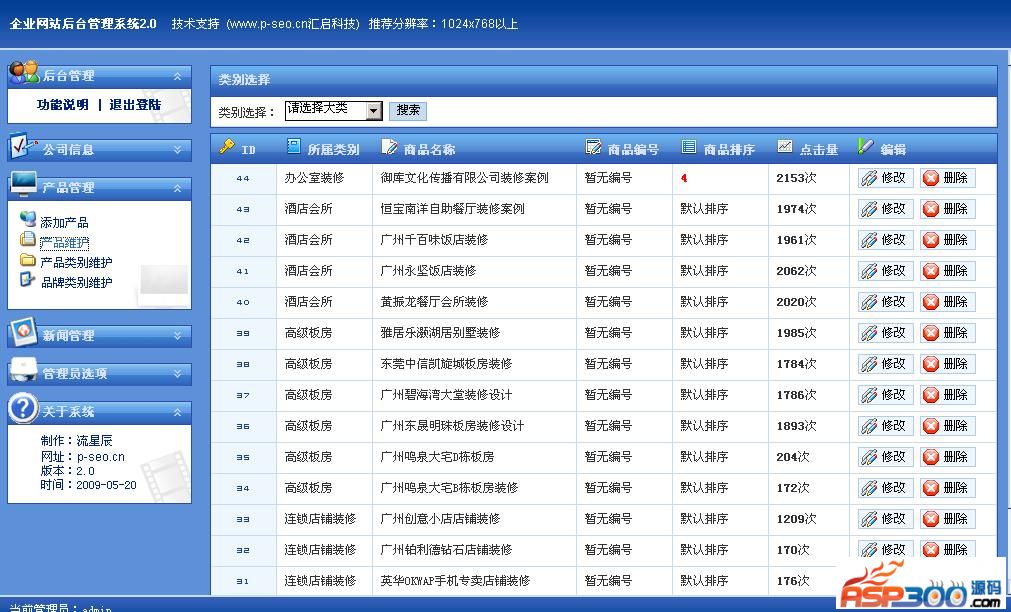Click the key icon beside ID column header
1011x612 pixels.
tap(227, 148)
